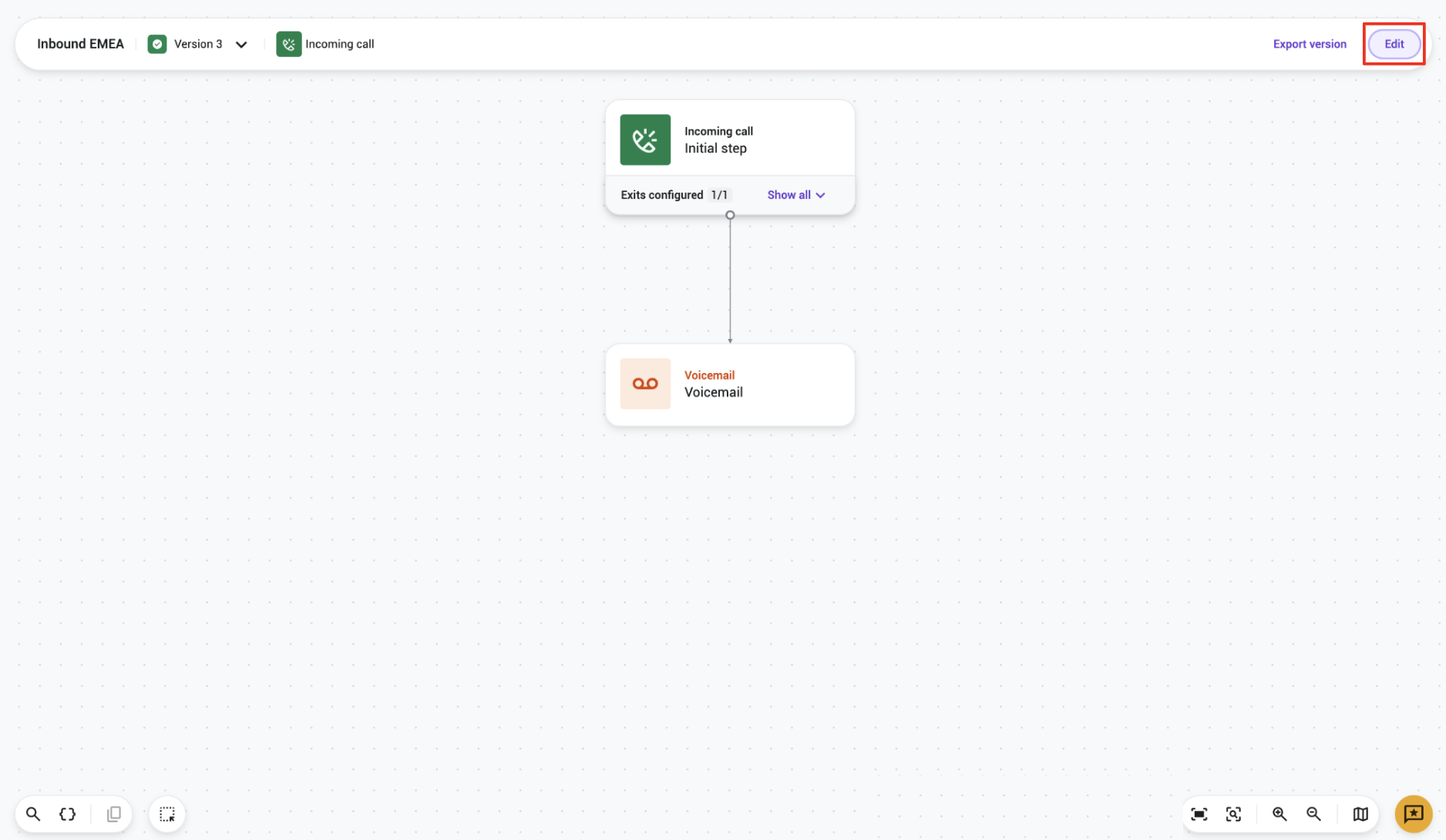The image size is (1446, 840).
Task: Click the Edit button
Action: (1394, 44)
